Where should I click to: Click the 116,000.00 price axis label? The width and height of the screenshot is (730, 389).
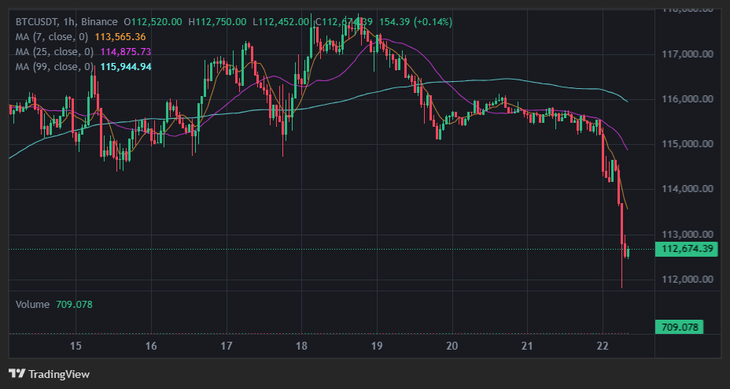(687, 99)
